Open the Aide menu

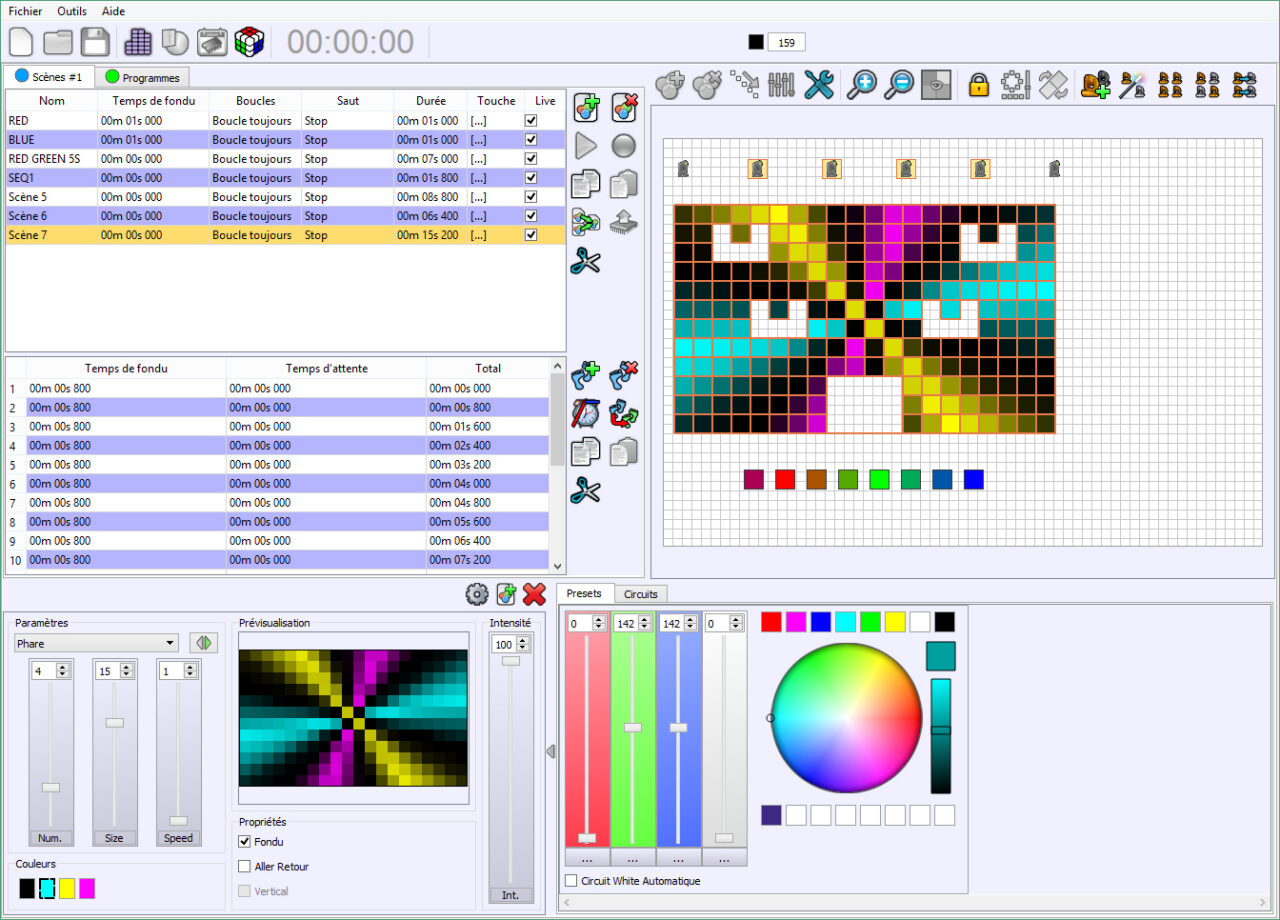(x=113, y=11)
